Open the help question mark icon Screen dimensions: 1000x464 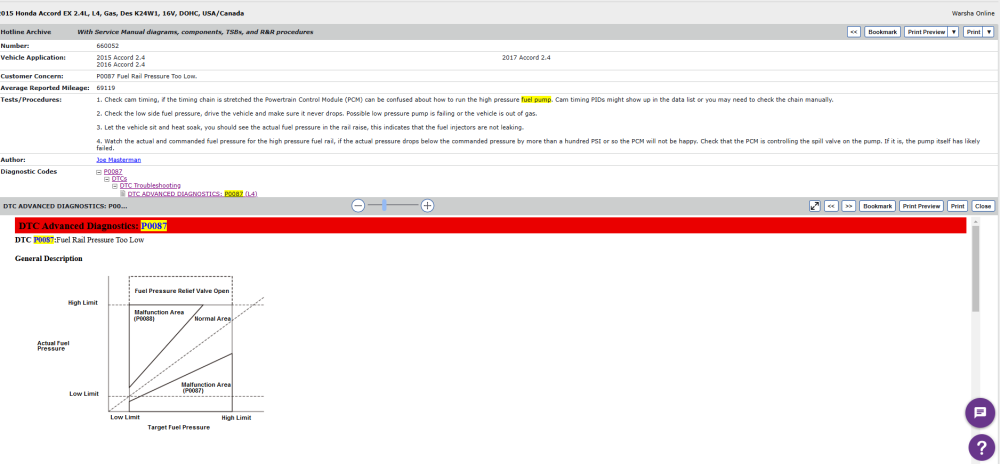pos(982,448)
